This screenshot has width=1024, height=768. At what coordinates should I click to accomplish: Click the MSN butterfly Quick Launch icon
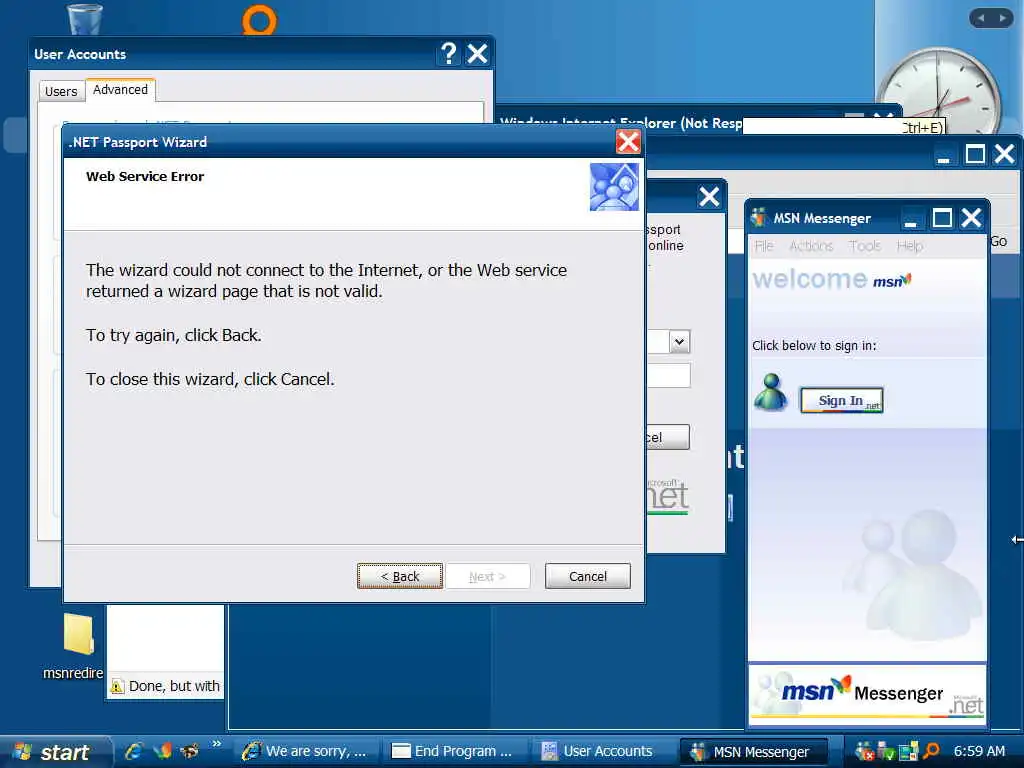point(163,751)
